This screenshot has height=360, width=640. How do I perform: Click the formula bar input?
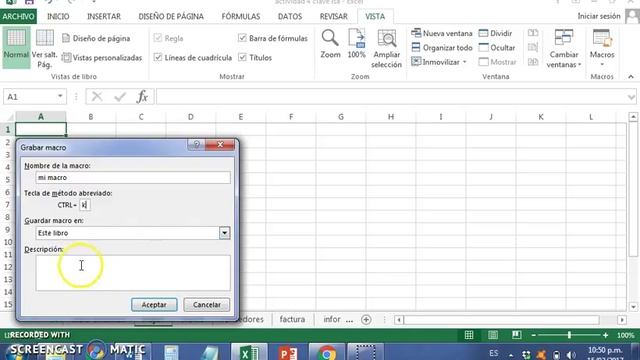pyautogui.click(x=392, y=97)
